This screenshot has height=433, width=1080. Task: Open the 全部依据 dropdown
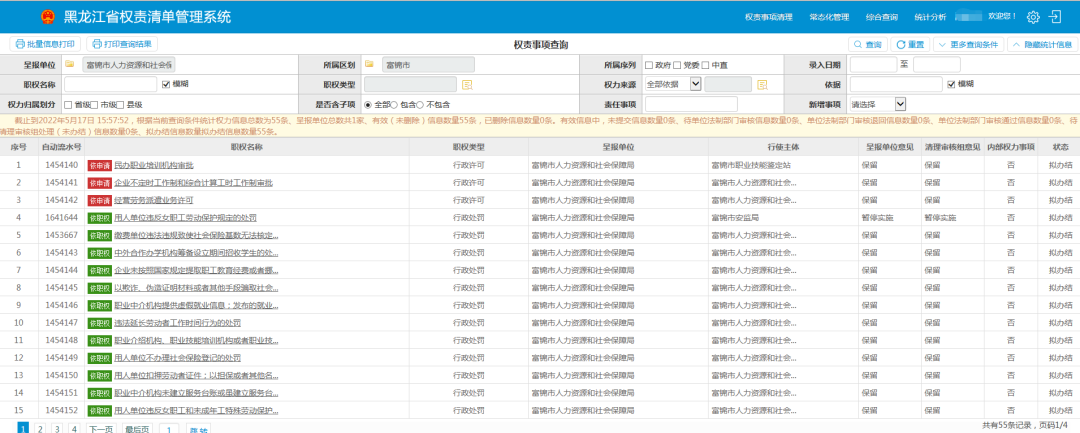pyautogui.click(x=672, y=84)
